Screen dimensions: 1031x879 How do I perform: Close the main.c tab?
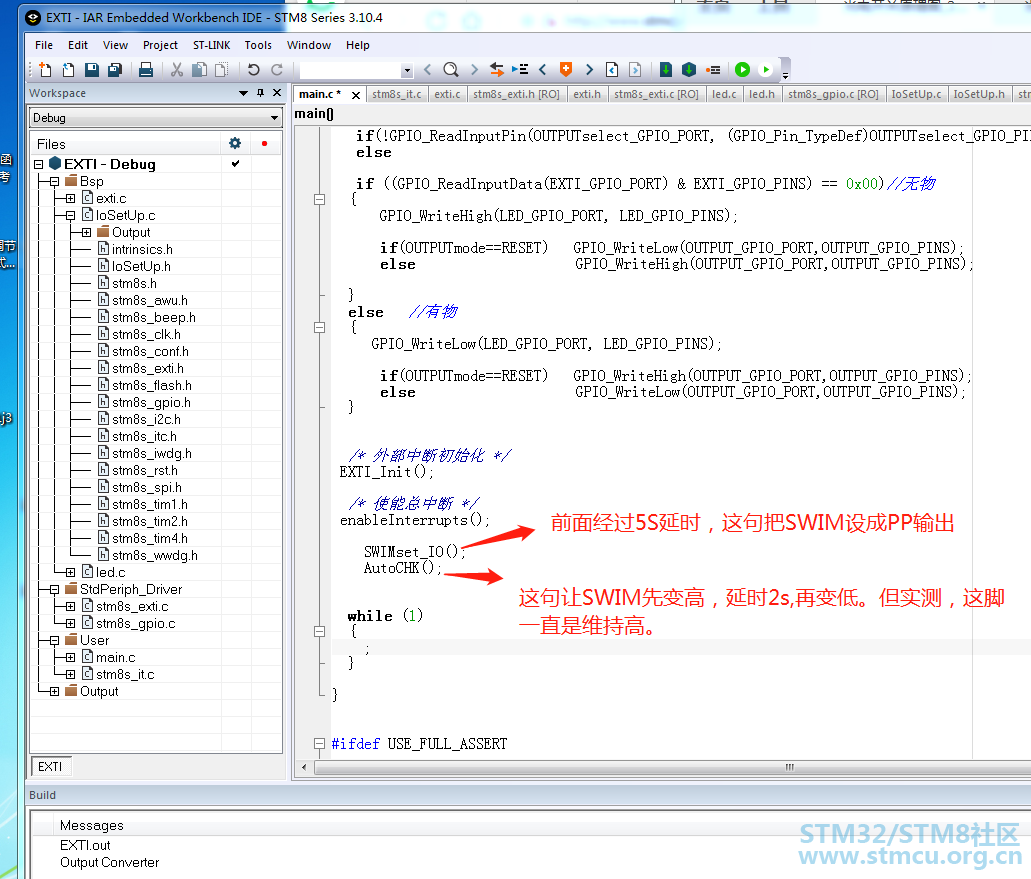356,95
